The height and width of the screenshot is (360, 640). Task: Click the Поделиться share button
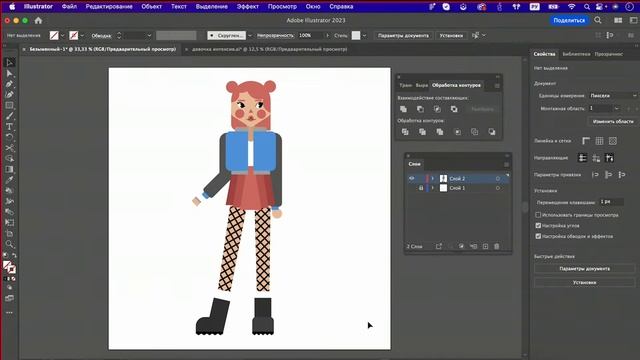[x=569, y=20]
